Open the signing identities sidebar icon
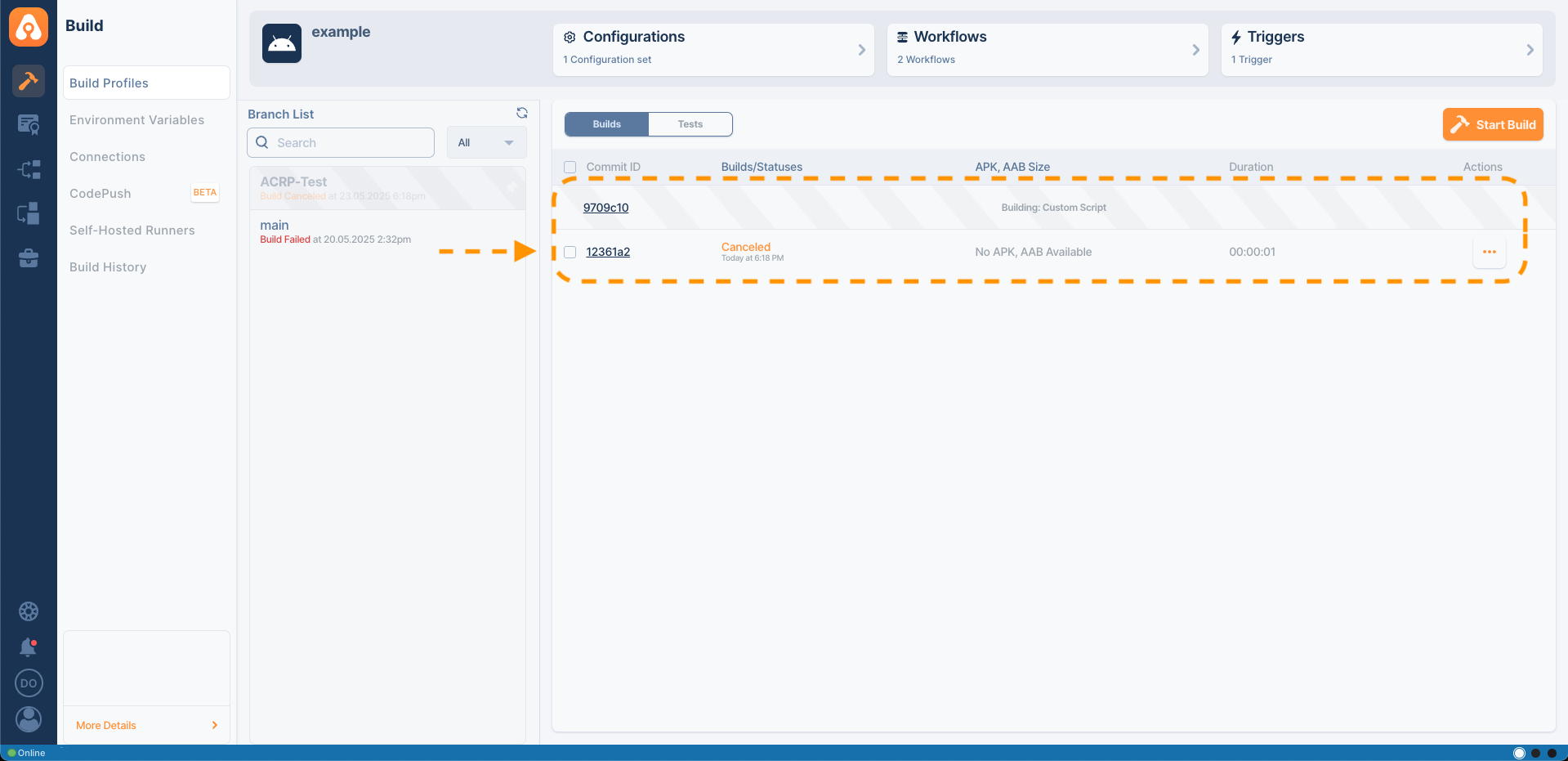The height and width of the screenshot is (761, 1568). (x=29, y=124)
